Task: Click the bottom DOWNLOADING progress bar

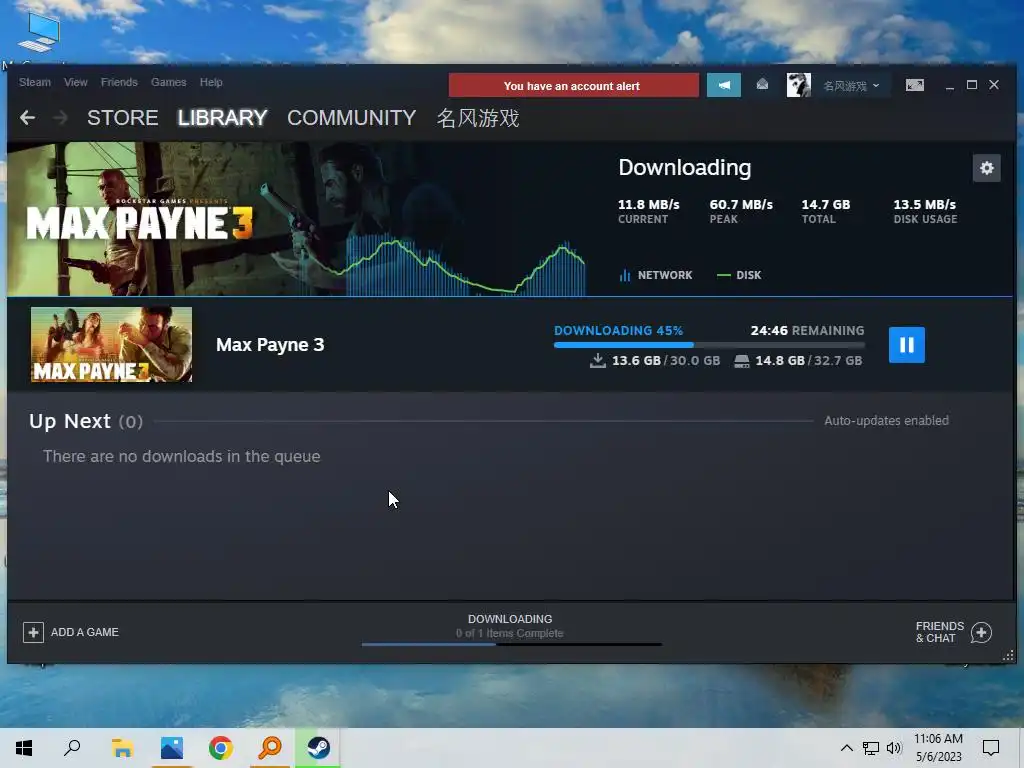Action: coord(511,645)
